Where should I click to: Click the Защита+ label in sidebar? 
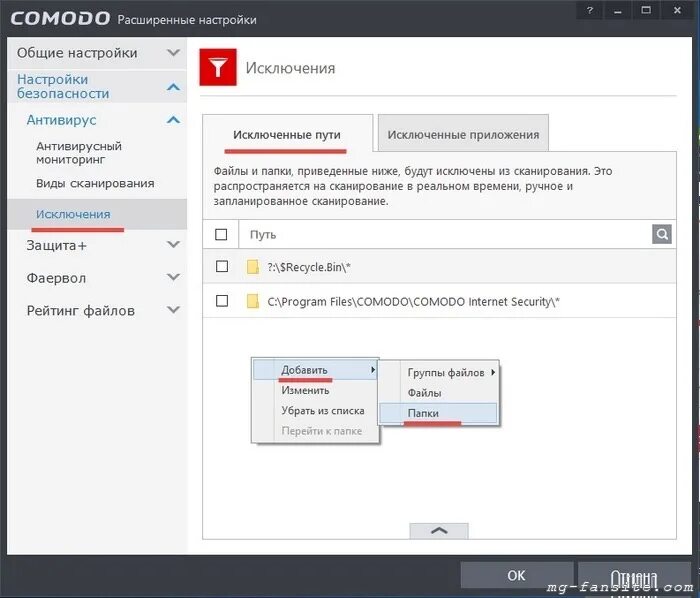[x=56, y=245]
